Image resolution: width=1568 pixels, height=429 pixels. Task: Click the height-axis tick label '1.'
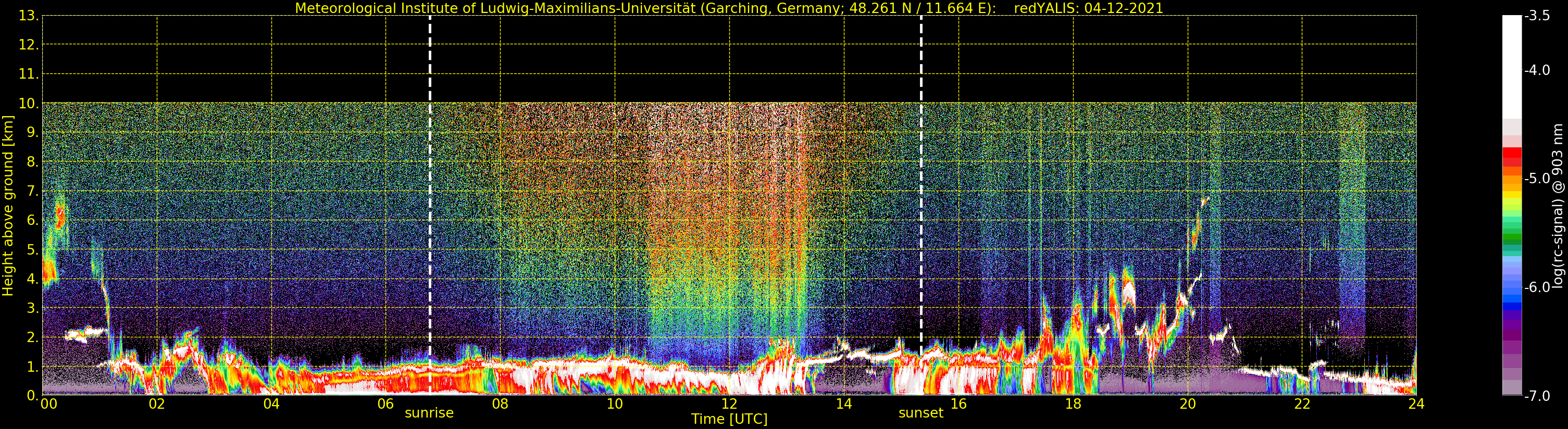coord(33,367)
